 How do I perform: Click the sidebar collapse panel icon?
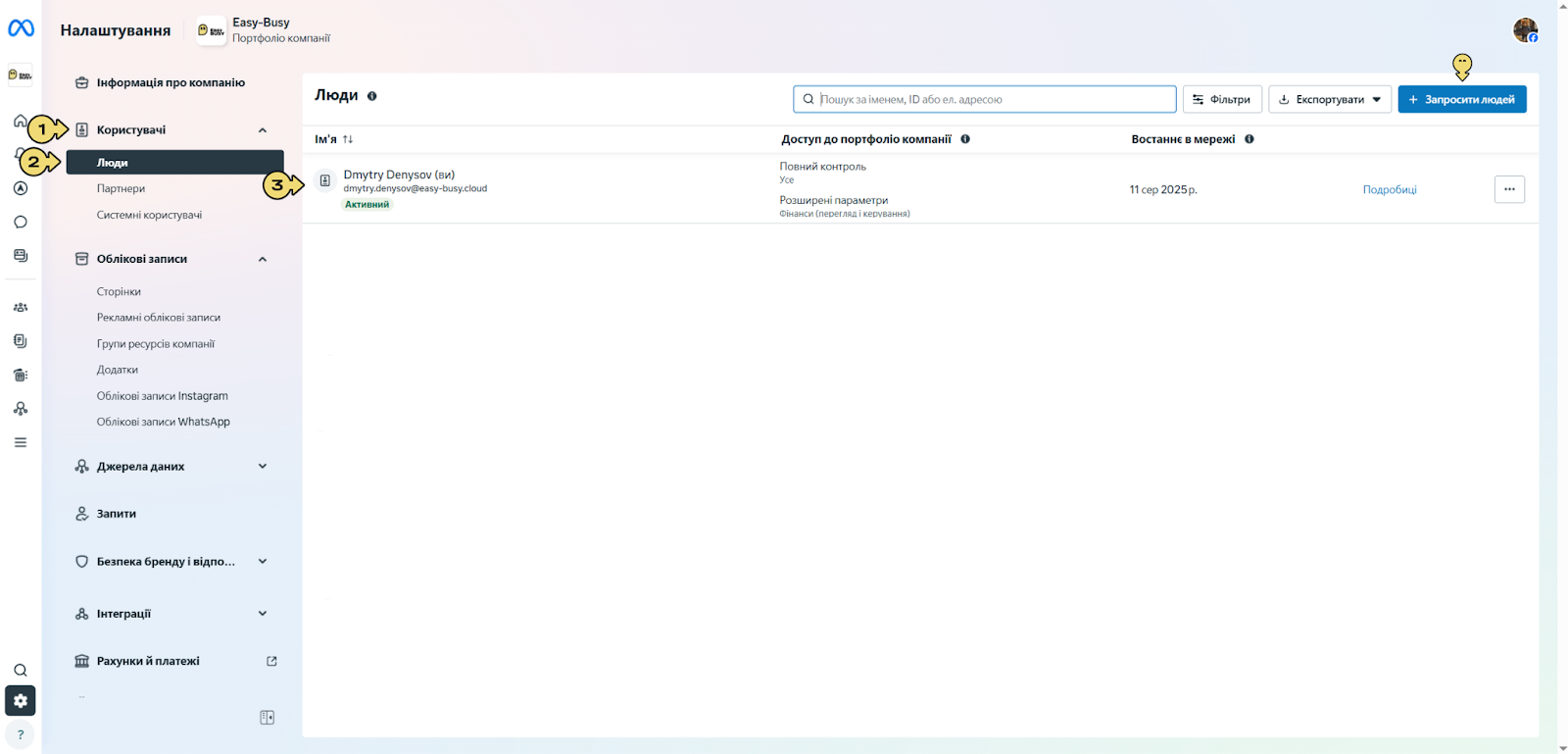pyautogui.click(x=267, y=718)
